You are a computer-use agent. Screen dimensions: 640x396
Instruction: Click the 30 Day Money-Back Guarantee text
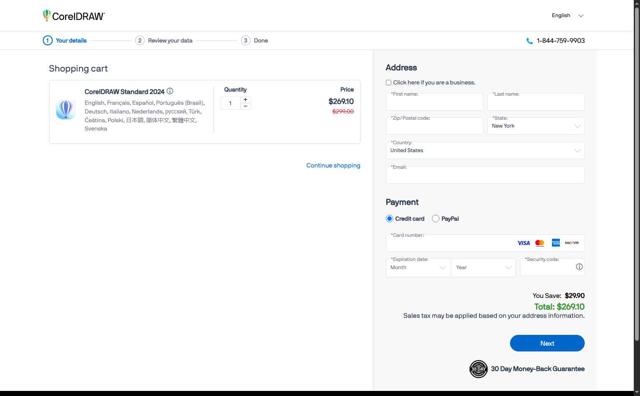click(x=538, y=369)
